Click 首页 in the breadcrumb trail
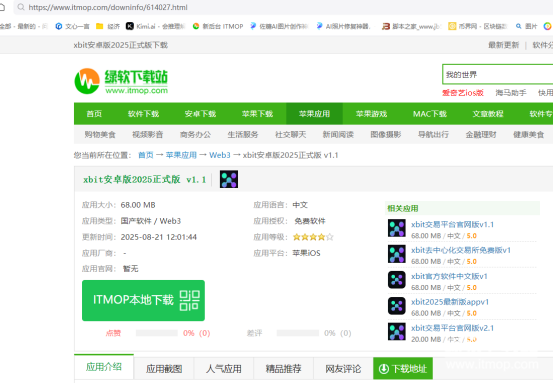This screenshot has height=384, width=553. click(146, 155)
